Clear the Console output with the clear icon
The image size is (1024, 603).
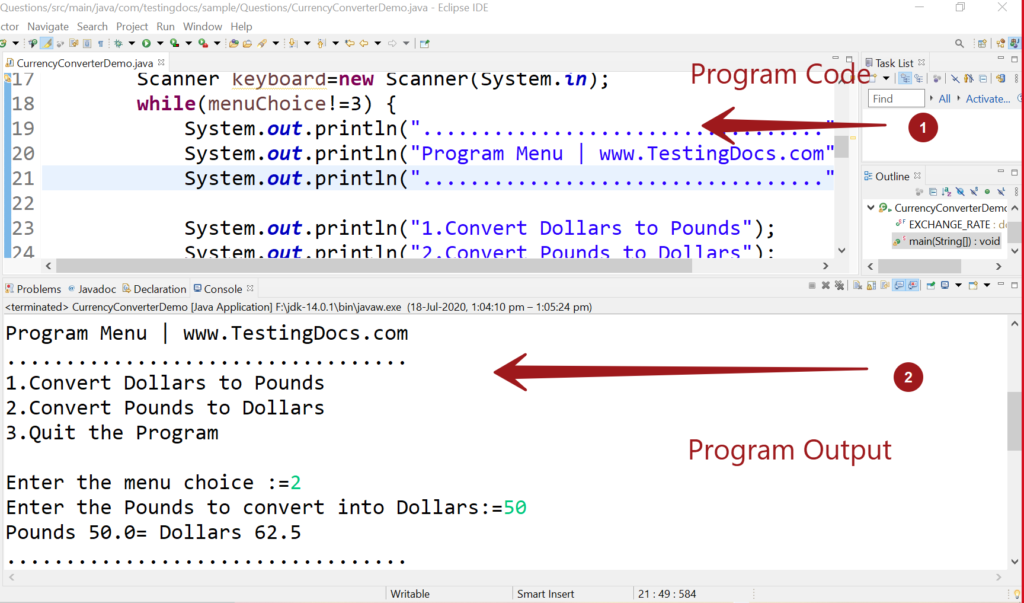point(857,288)
